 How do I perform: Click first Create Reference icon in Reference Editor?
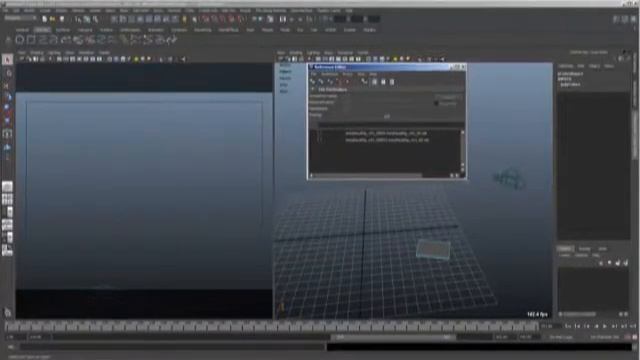coord(313,82)
